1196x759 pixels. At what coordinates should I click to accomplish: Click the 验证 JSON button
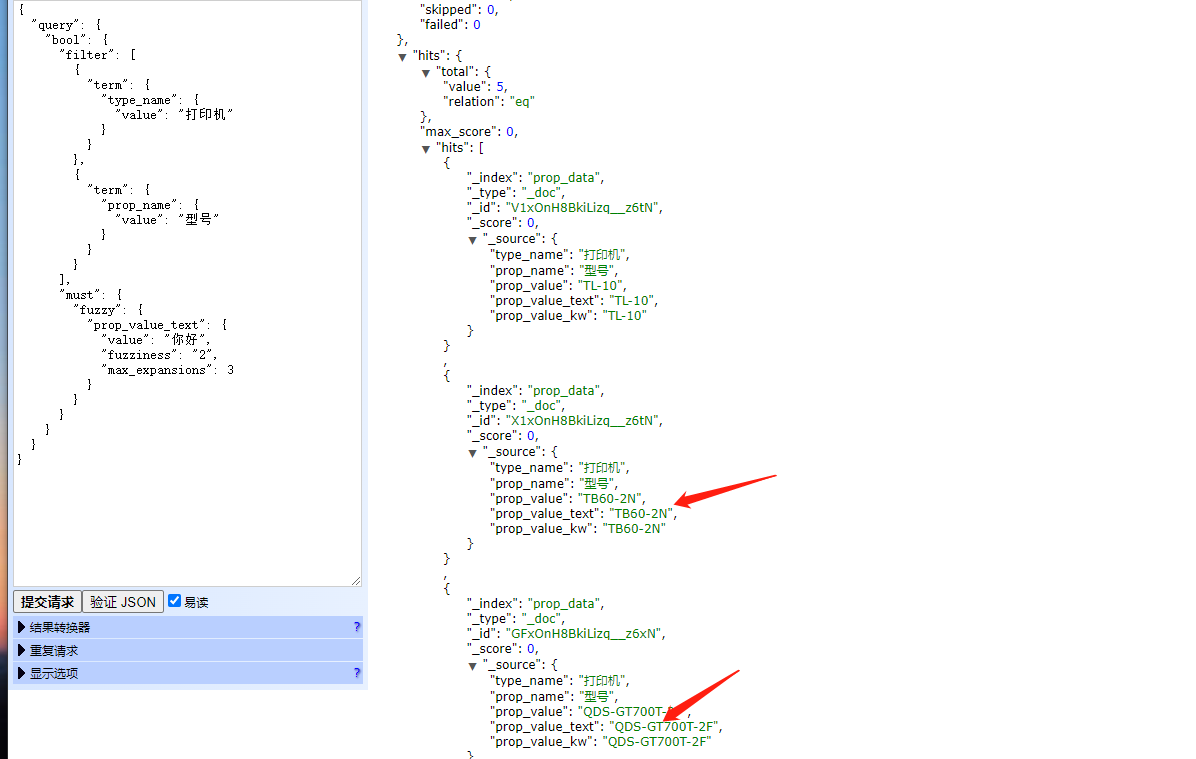point(123,602)
